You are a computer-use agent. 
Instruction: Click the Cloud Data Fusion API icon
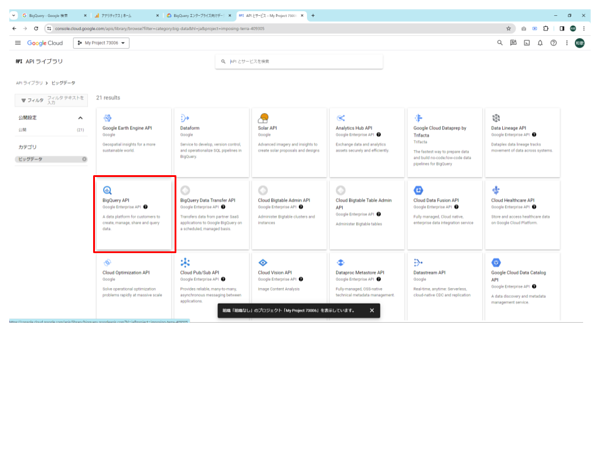coord(419,190)
